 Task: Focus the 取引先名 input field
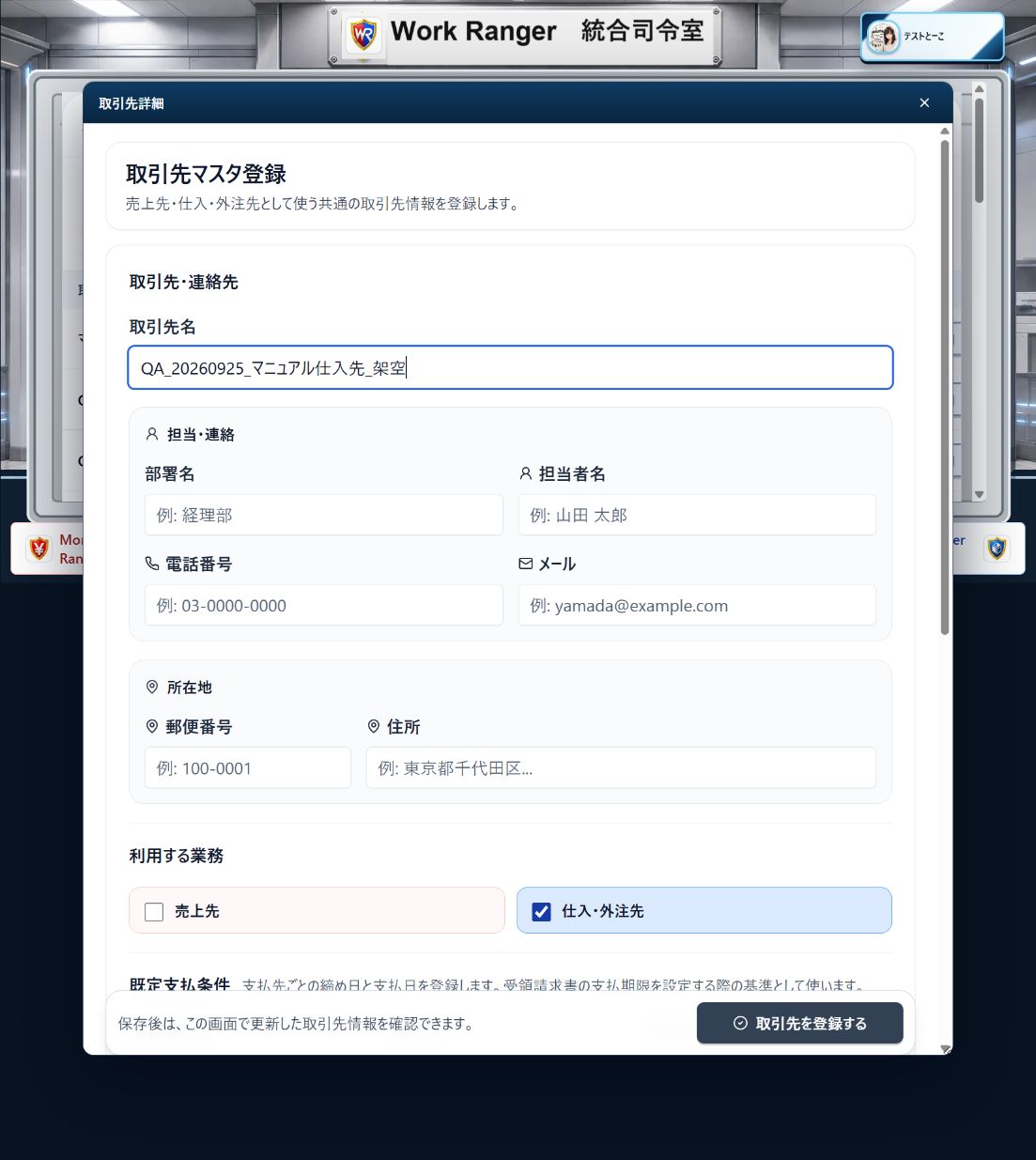tap(510, 367)
